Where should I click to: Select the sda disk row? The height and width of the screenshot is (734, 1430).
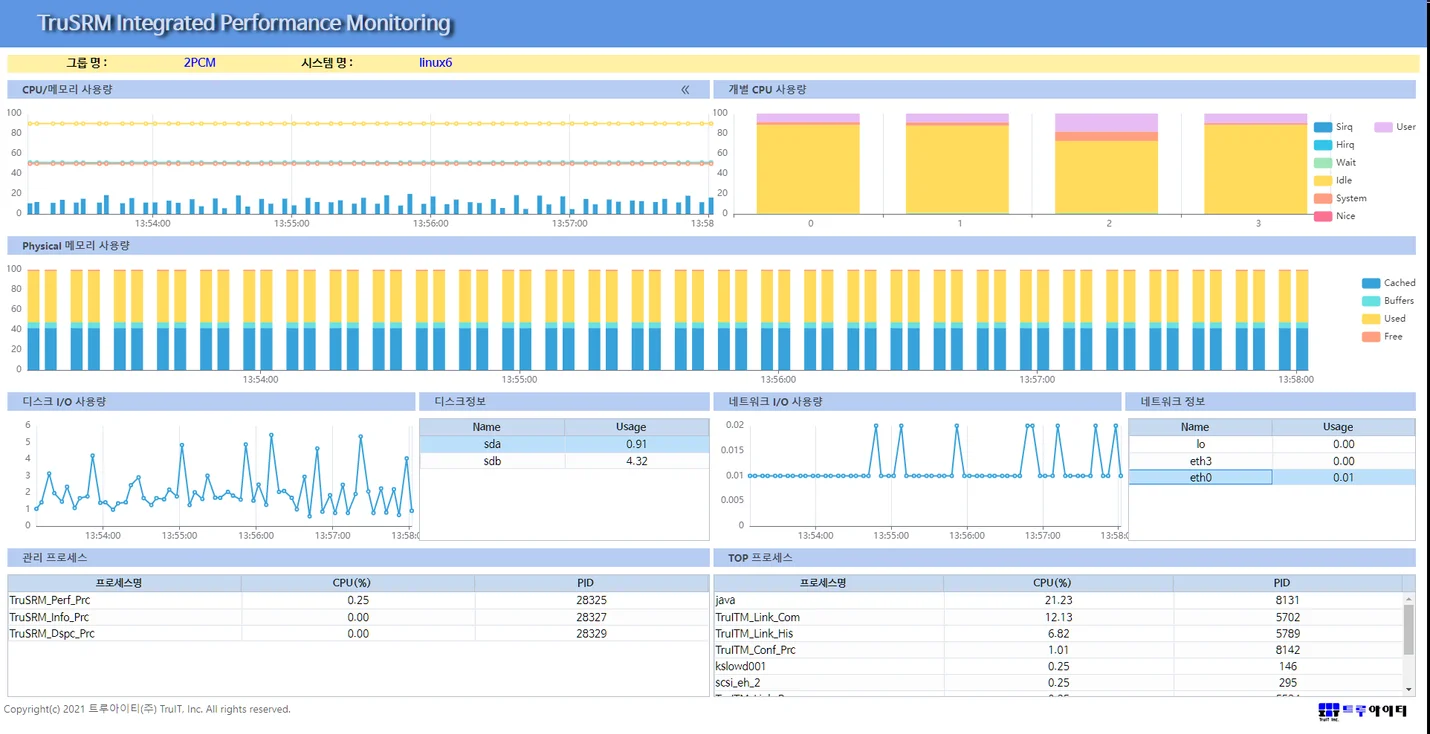(564, 444)
